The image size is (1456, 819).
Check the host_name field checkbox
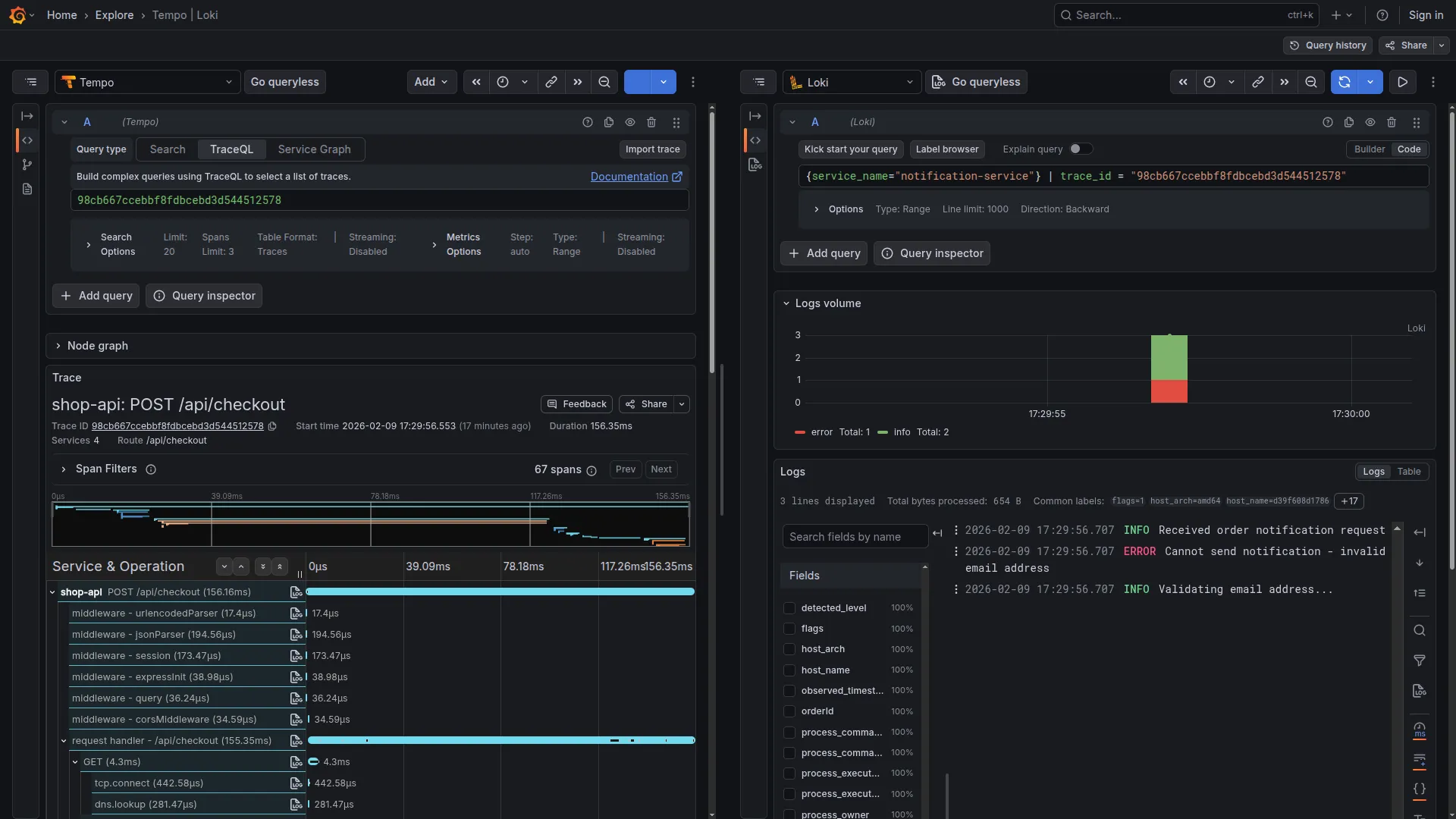[789, 671]
